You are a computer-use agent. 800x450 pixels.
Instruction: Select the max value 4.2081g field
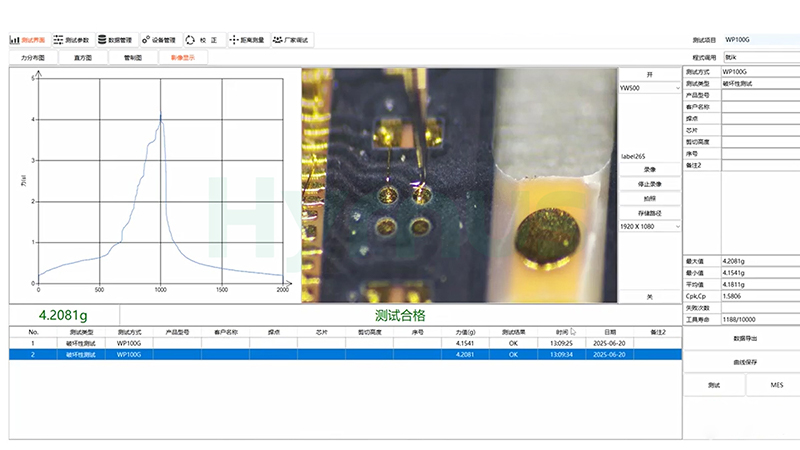pyautogui.click(x=760, y=261)
